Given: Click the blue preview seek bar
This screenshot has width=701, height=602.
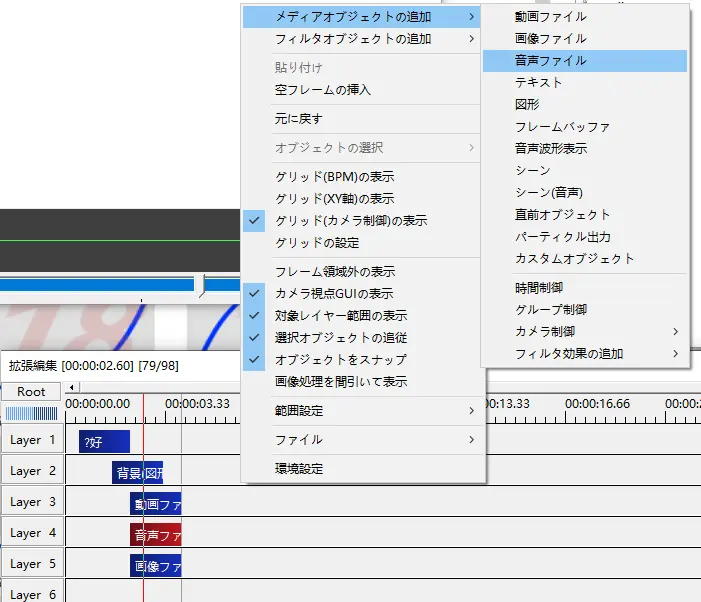Looking at the screenshot, I should point(100,285).
